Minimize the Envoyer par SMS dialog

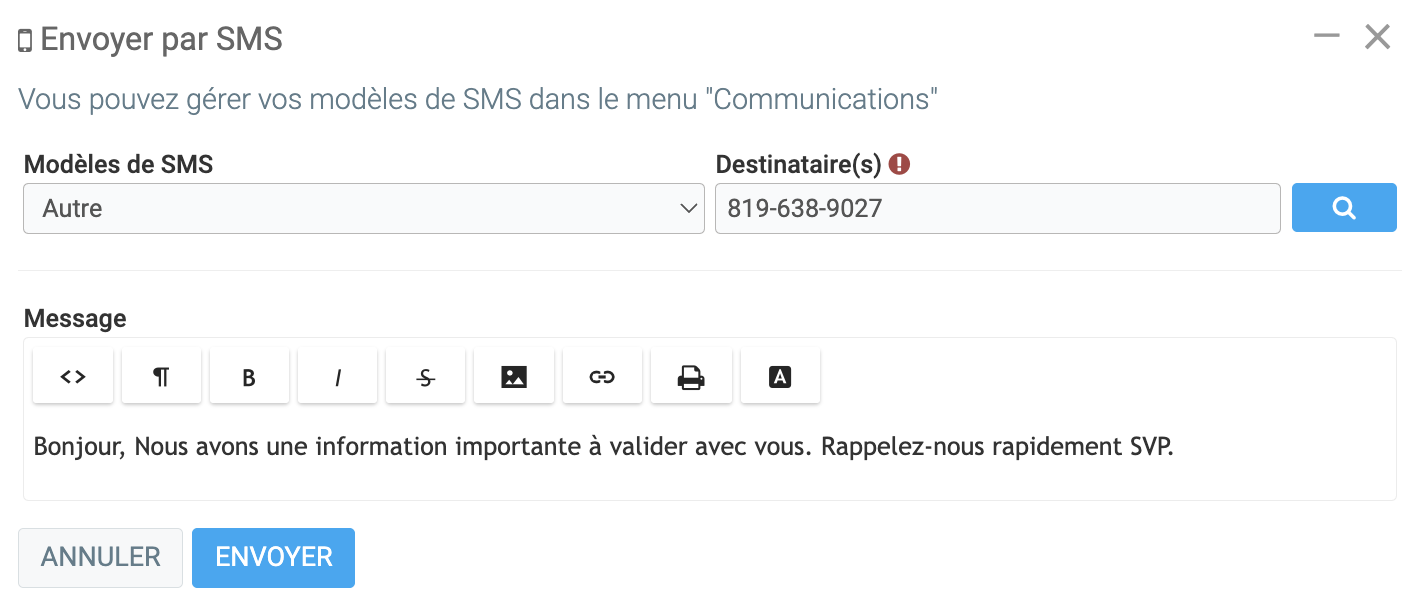point(1326,37)
